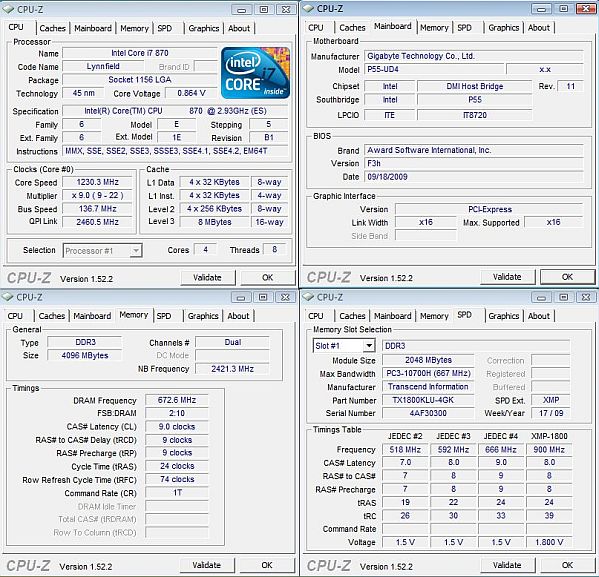
Task: Open Graphics tab in the Mainboard window
Action: click(503, 28)
